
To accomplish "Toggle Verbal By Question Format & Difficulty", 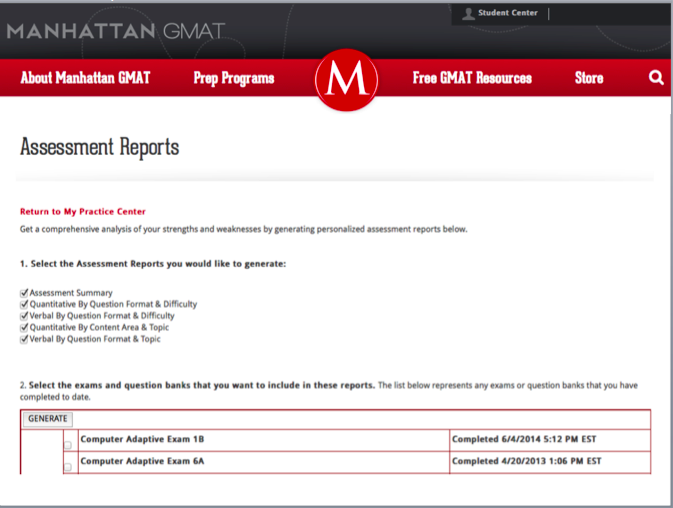I will 24,316.
